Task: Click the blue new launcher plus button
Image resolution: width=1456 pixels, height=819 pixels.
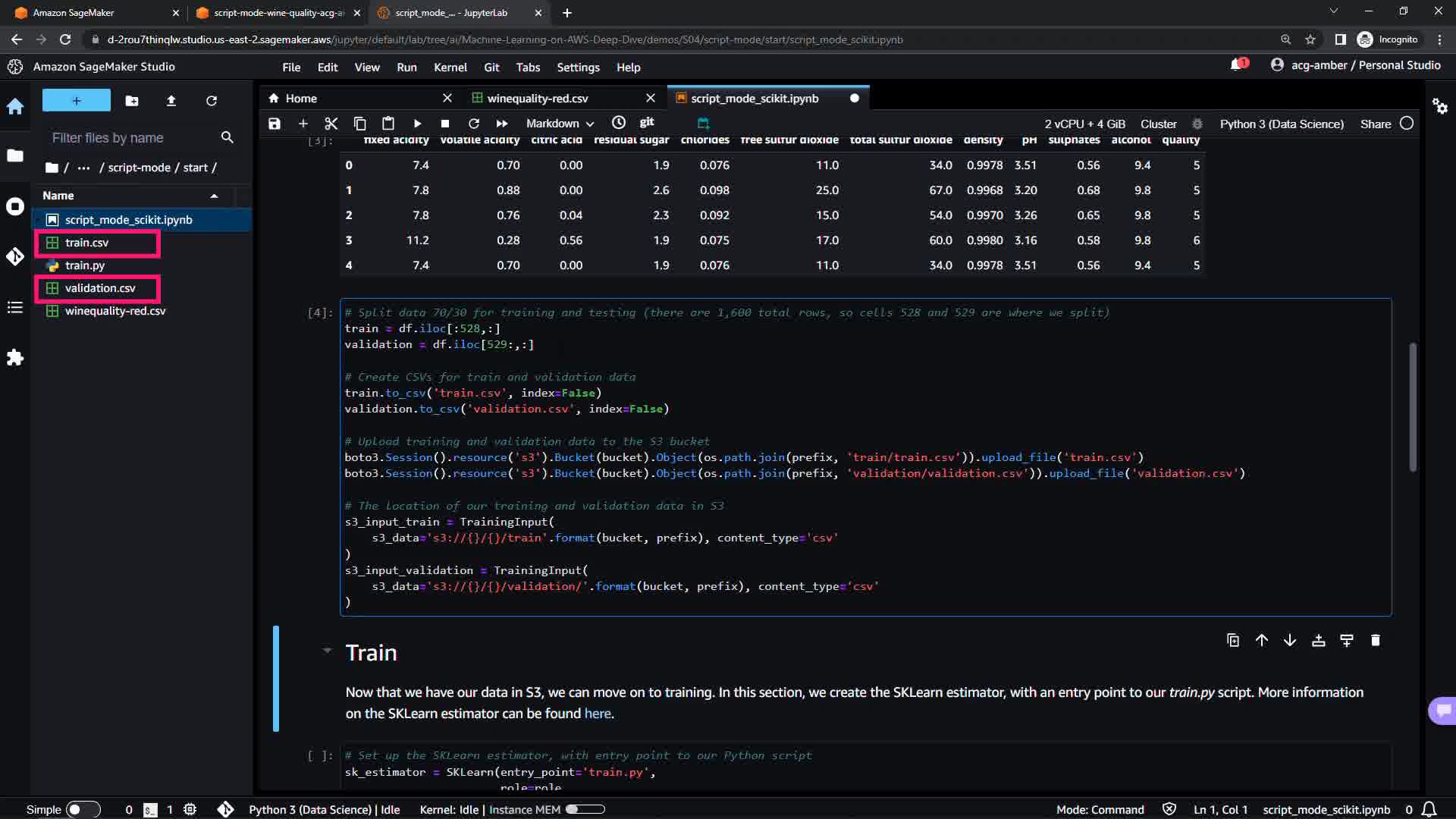Action: tap(76, 101)
